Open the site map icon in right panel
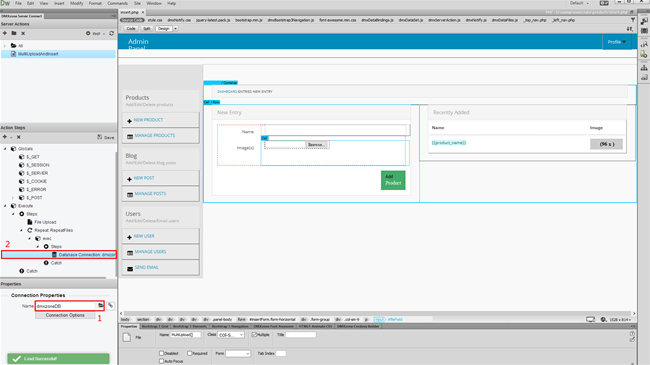 (644, 68)
